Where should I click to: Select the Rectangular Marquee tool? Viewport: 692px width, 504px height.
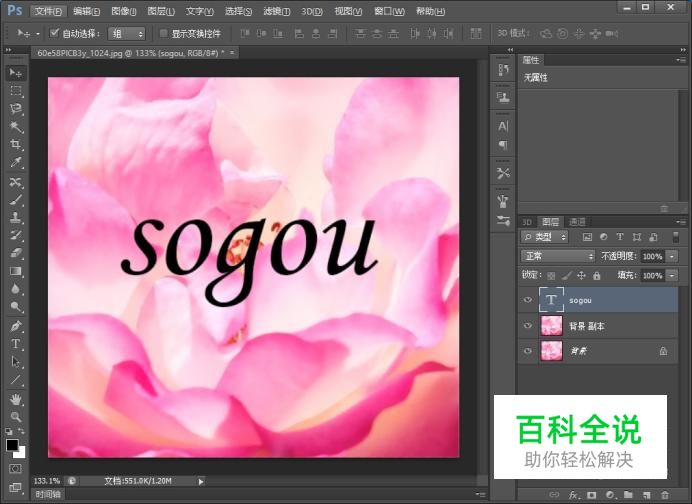[x=16, y=91]
